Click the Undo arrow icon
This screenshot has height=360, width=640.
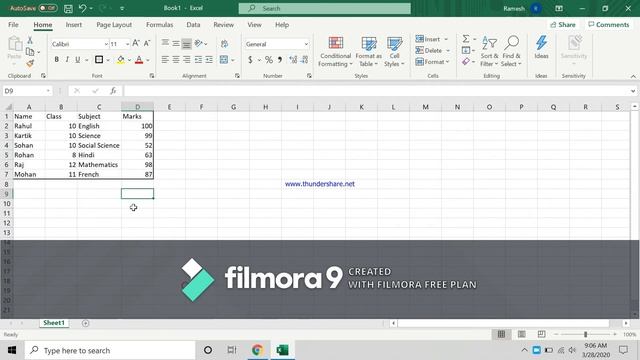pos(82,8)
